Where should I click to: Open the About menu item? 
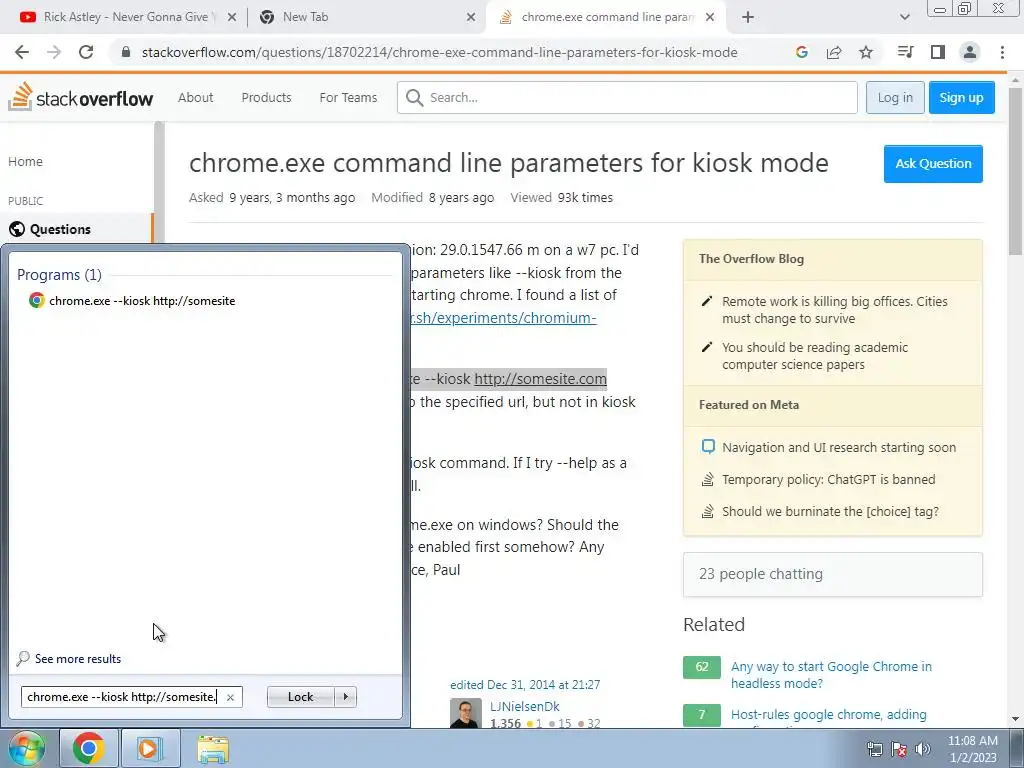coord(196,97)
